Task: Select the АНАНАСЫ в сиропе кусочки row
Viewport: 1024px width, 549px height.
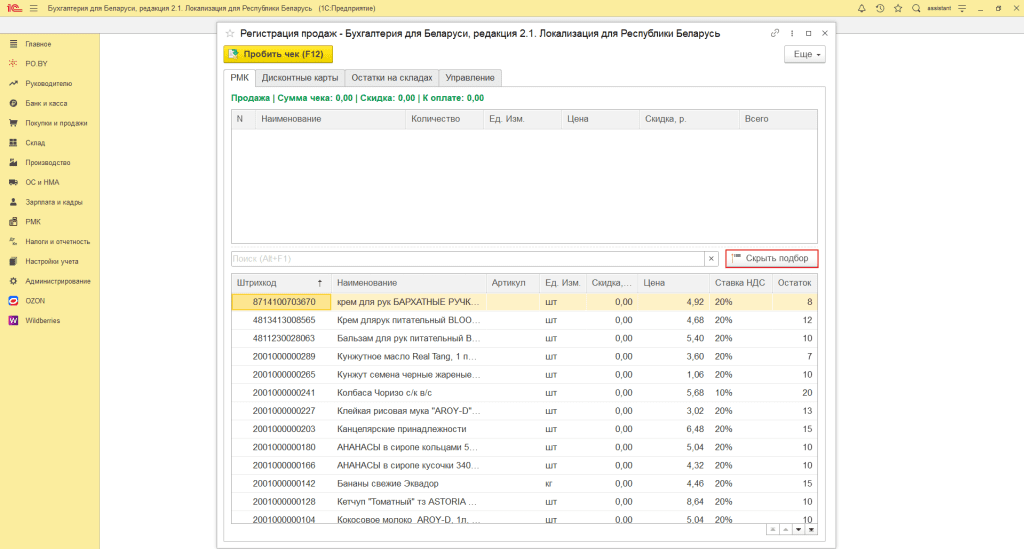Action: point(524,465)
